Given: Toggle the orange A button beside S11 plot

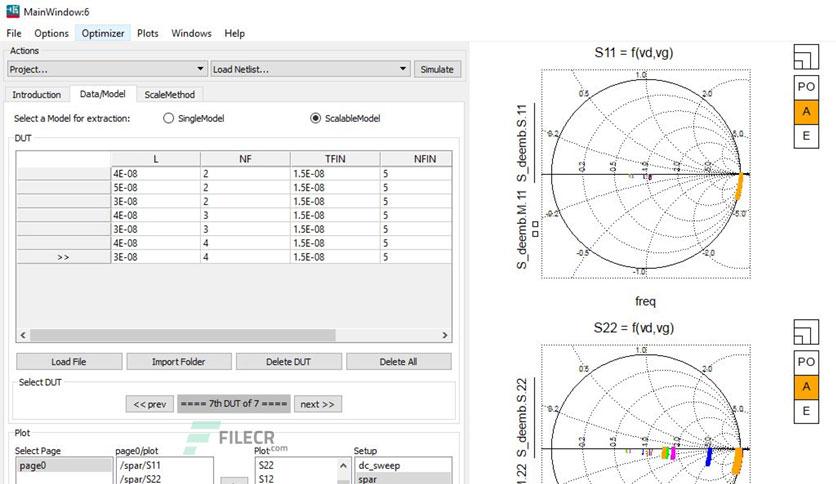Looking at the screenshot, I should (806, 111).
